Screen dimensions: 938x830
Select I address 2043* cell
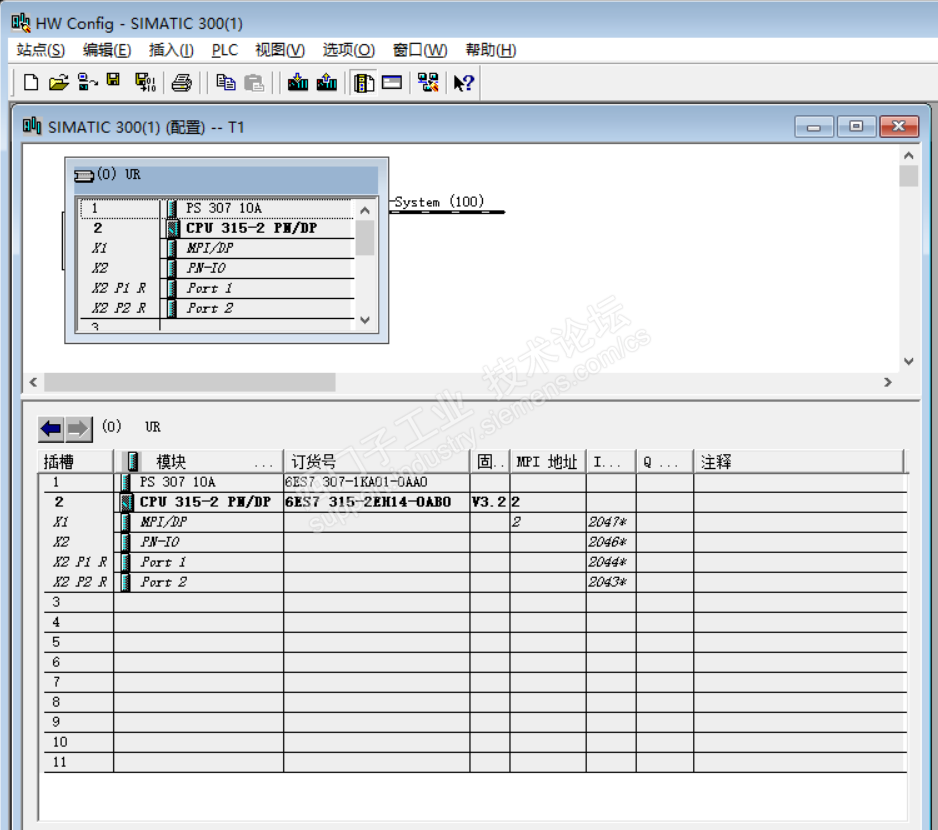click(611, 582)
